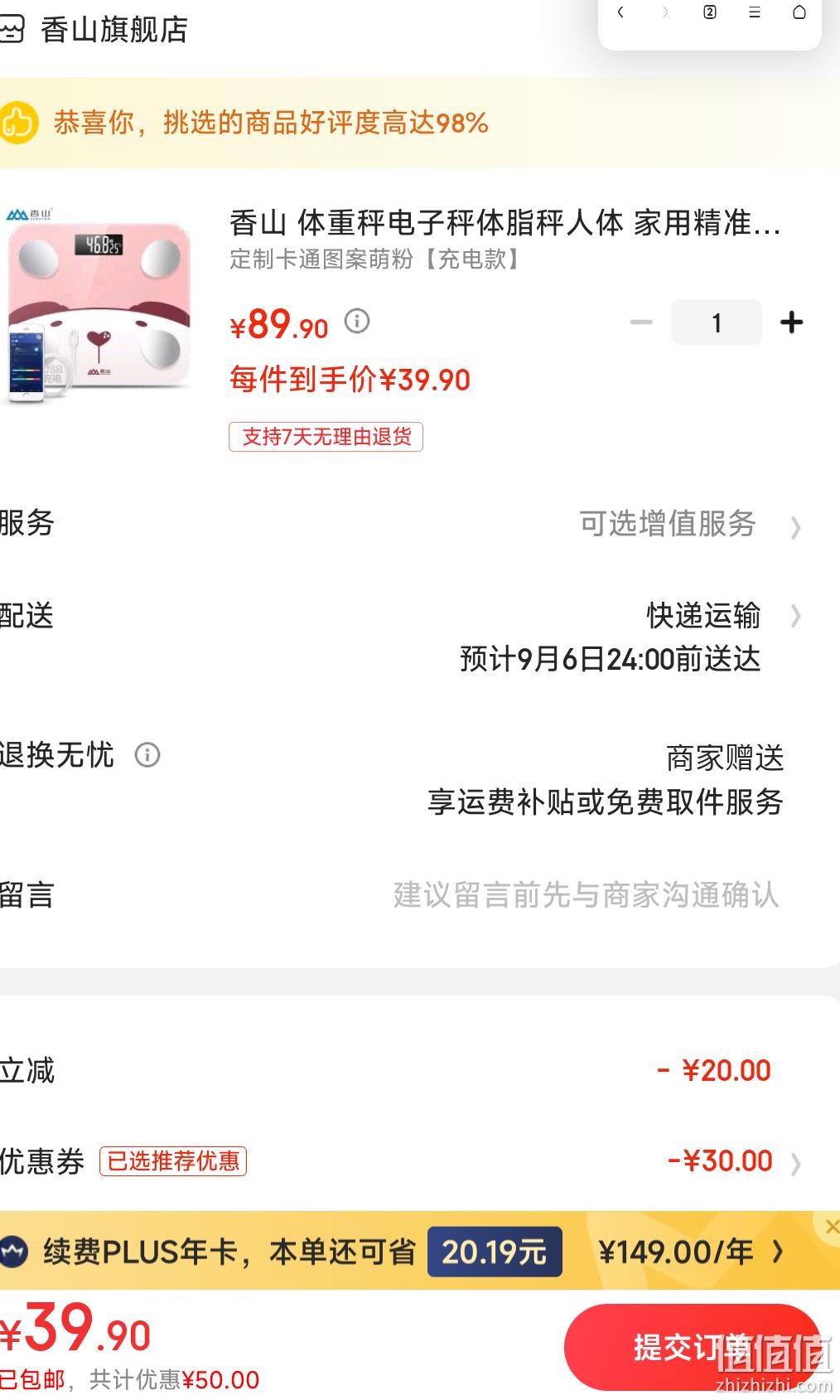The image size is (840, 1400).
Task: Open tabs counter icon showing 2
Action: [710, 12]
